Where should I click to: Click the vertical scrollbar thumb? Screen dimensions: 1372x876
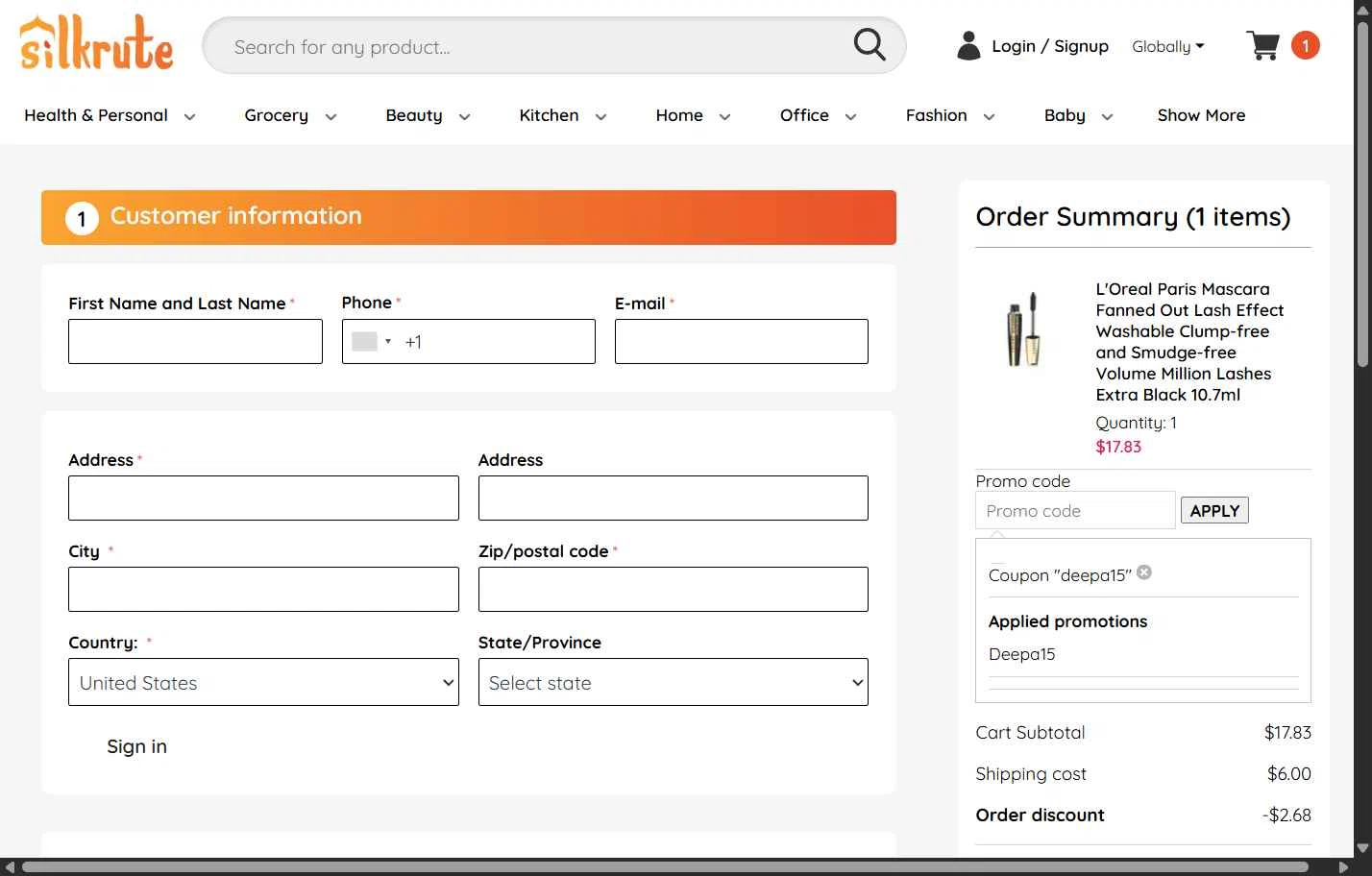point(1361,192)
